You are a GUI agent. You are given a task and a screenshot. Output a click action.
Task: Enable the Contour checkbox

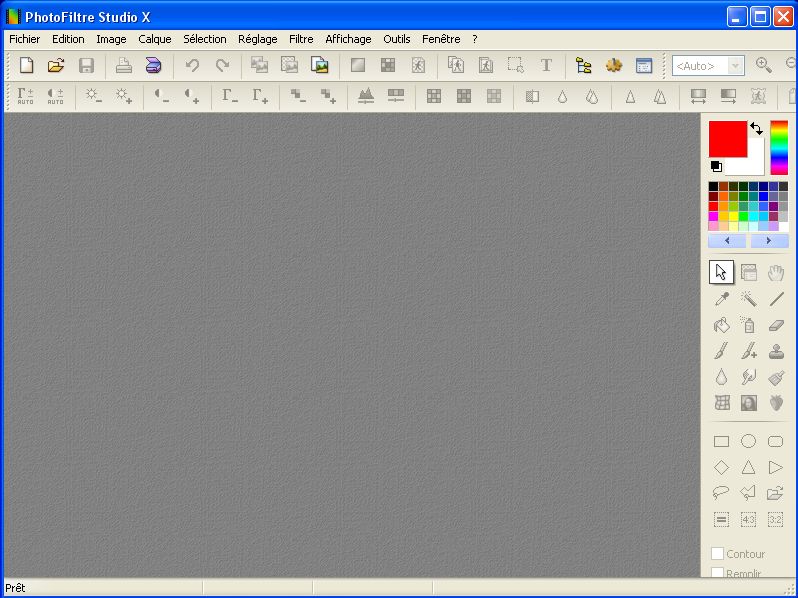click(718, 554)
